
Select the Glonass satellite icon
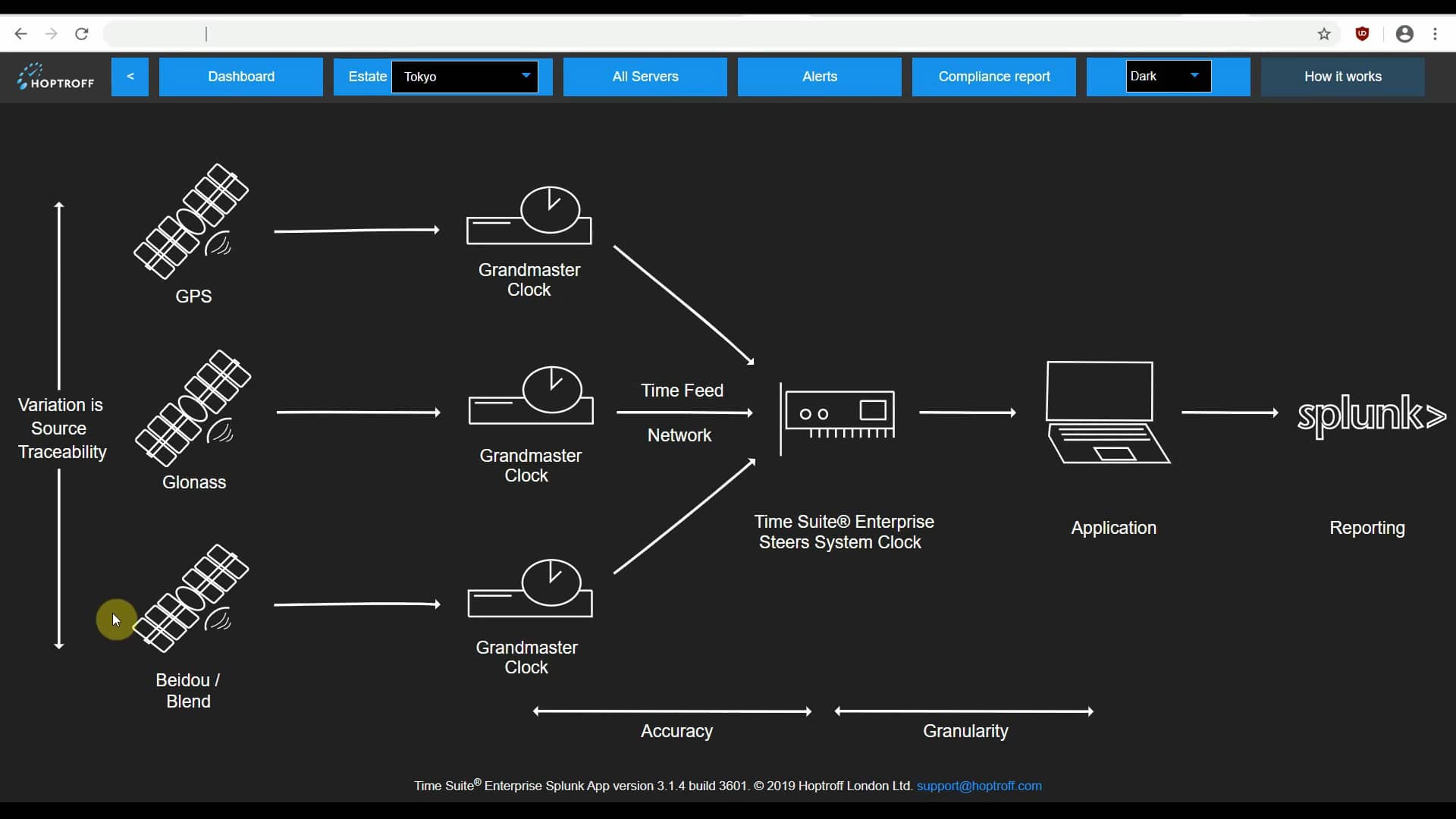click(x=193, y=407)
